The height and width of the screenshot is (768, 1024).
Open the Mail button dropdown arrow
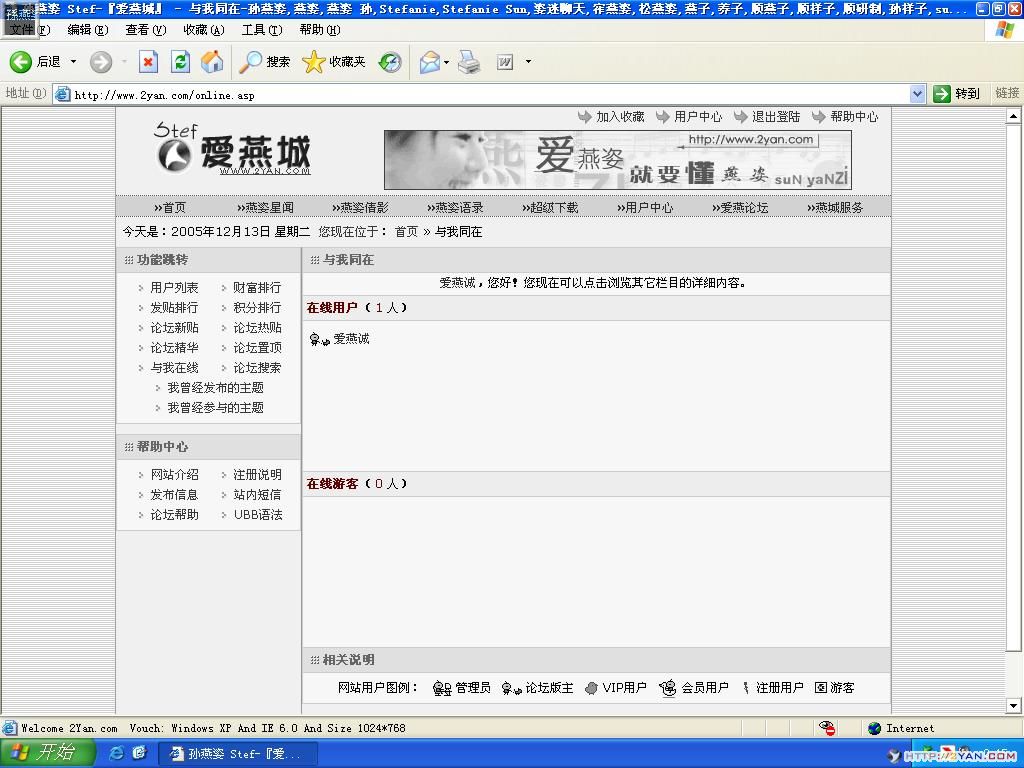pos(446,62)
